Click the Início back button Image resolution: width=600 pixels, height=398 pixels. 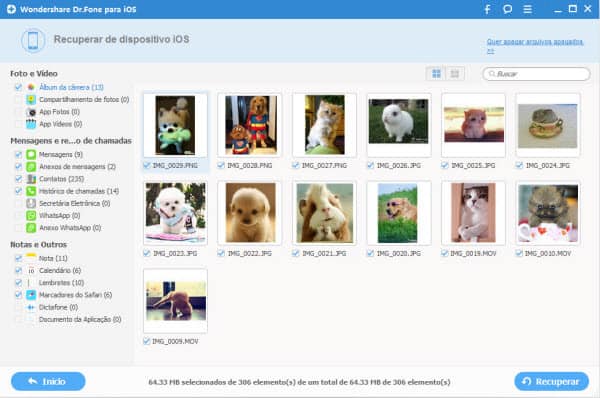(48, 381)
